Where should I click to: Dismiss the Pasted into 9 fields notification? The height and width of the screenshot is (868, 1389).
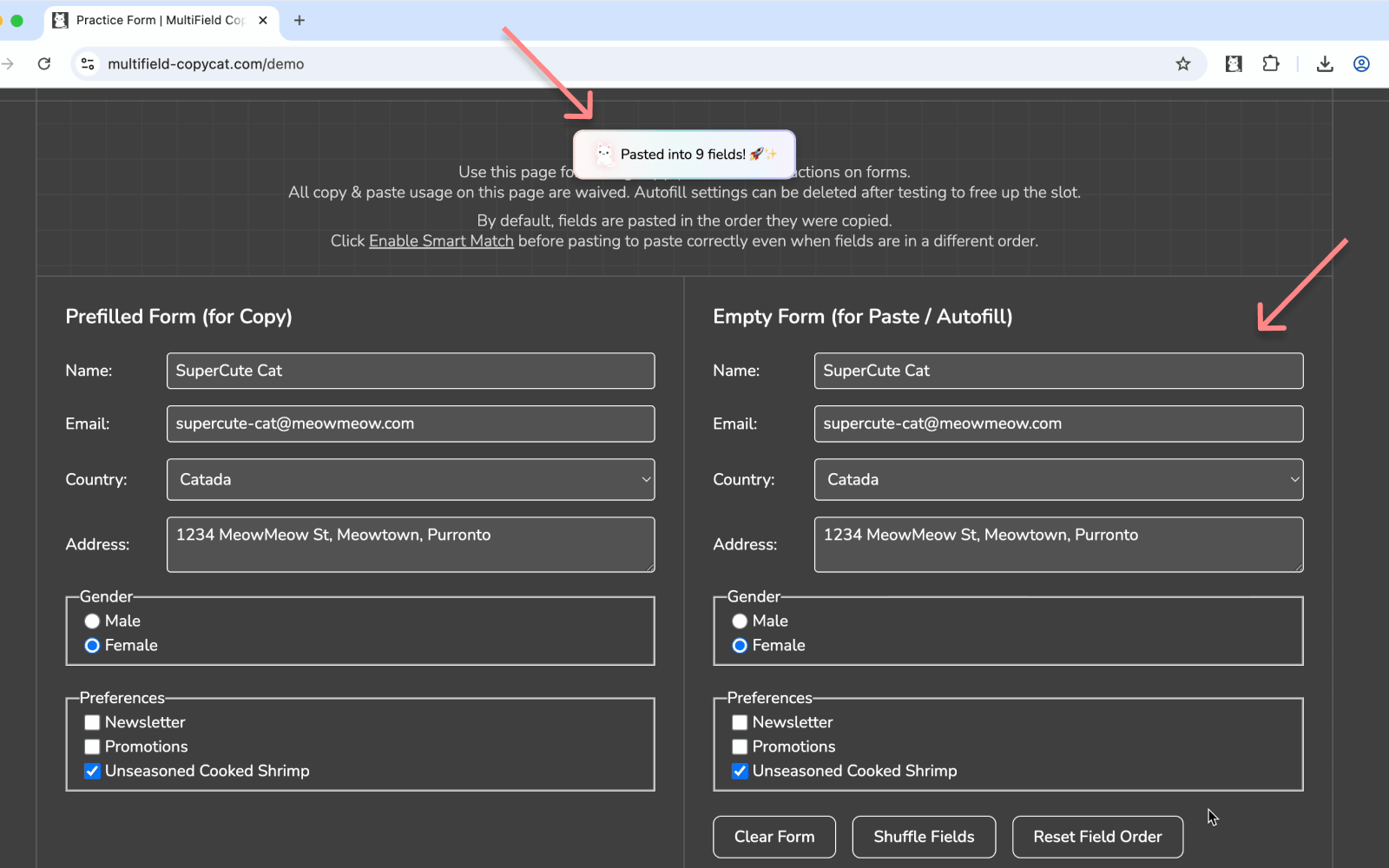click(684, 154)
